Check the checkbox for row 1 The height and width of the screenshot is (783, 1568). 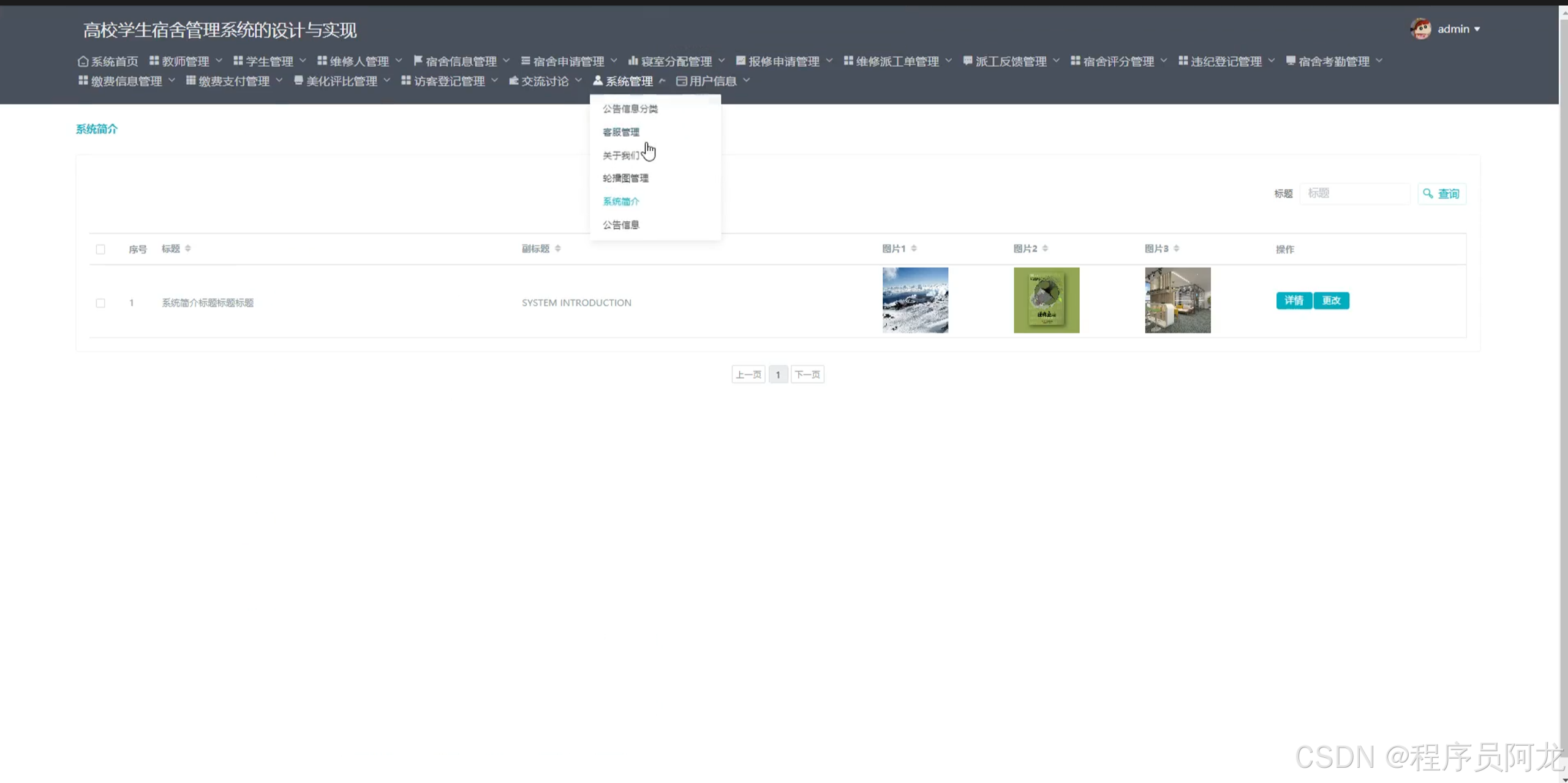tap(100, 303)
